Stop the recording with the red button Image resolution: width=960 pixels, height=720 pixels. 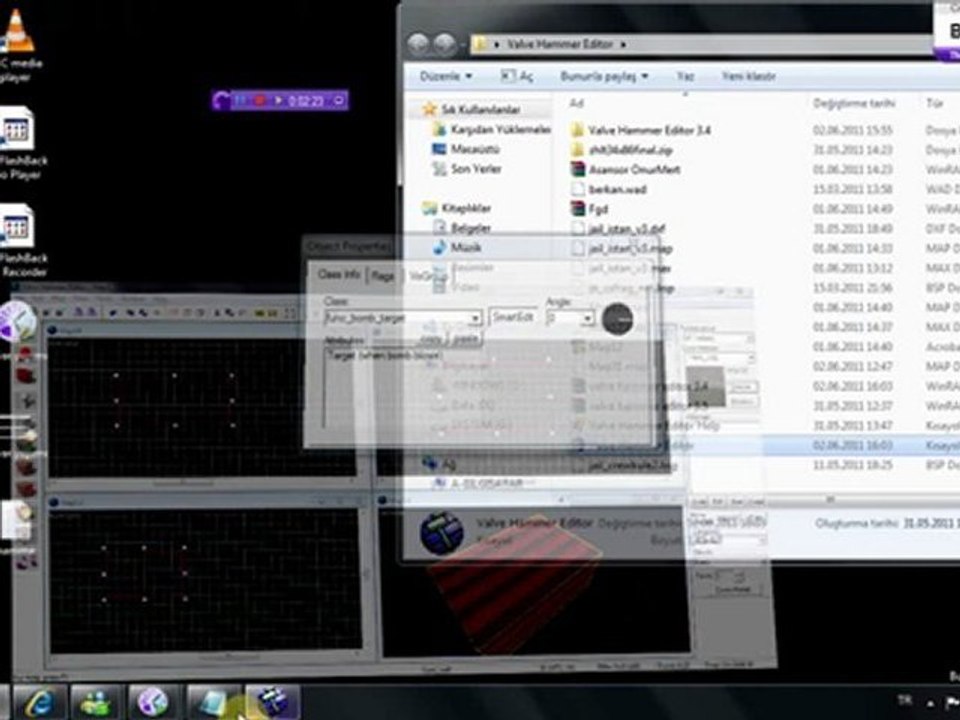tap(260, 100)
